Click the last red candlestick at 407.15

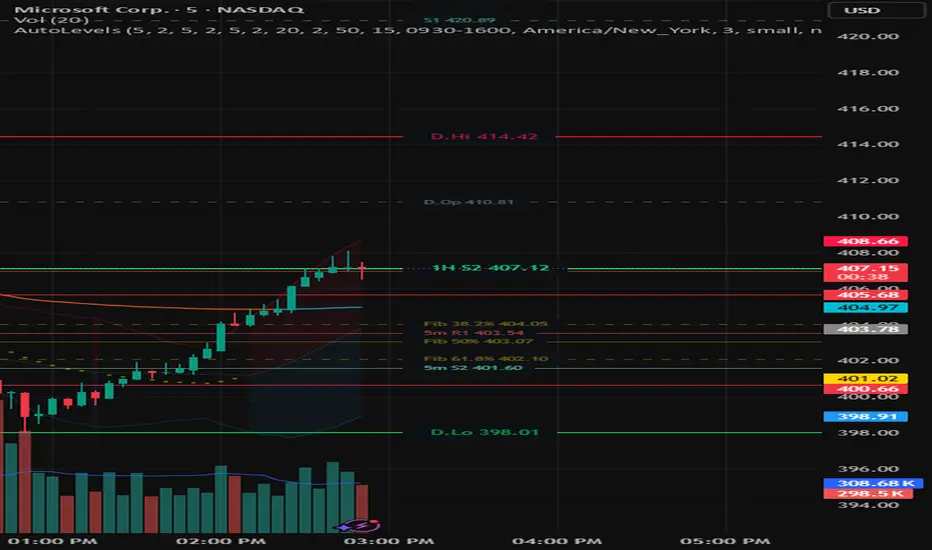(x=361, y=271)
